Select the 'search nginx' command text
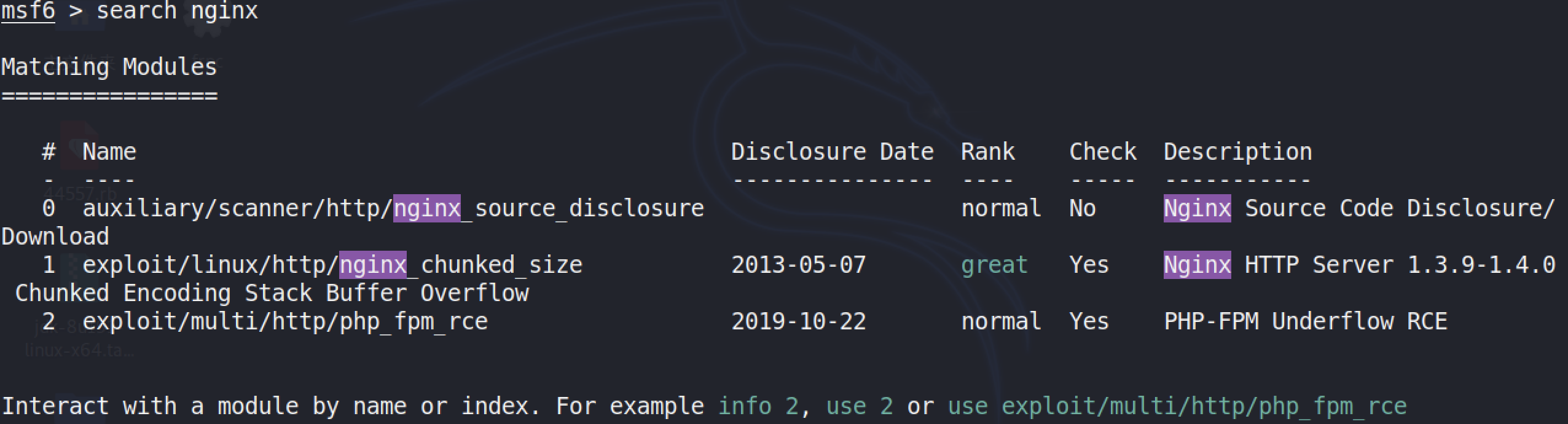The height and width of the screenshot is (424, 1568). coord(177,11)
